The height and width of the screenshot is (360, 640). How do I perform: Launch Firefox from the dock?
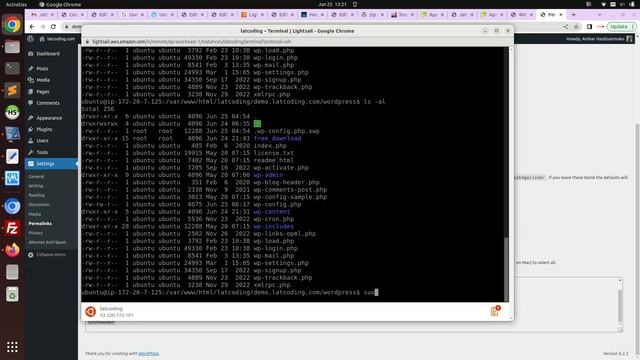[x=12, y=250]
